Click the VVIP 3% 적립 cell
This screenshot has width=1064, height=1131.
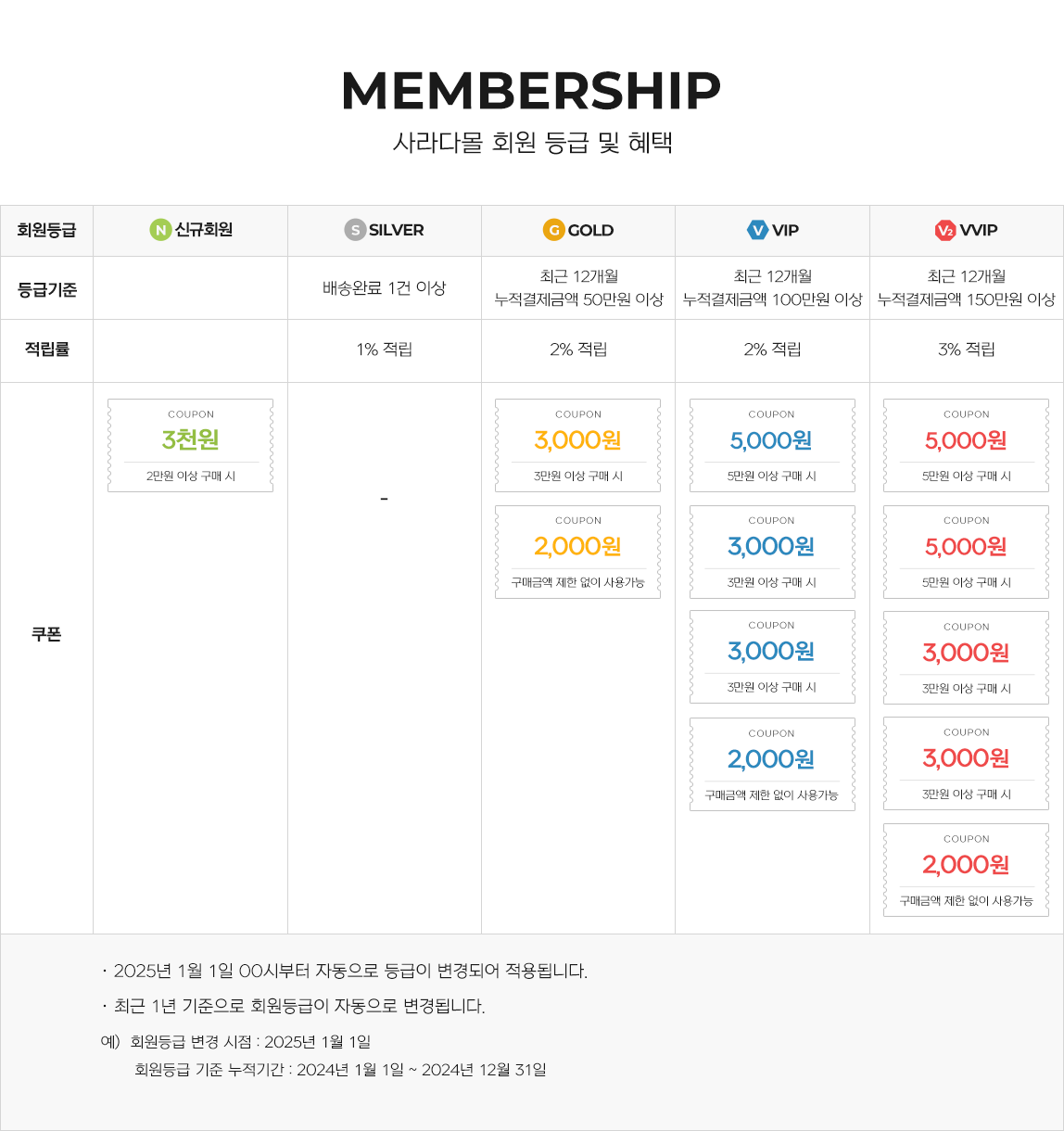[966, 349]
